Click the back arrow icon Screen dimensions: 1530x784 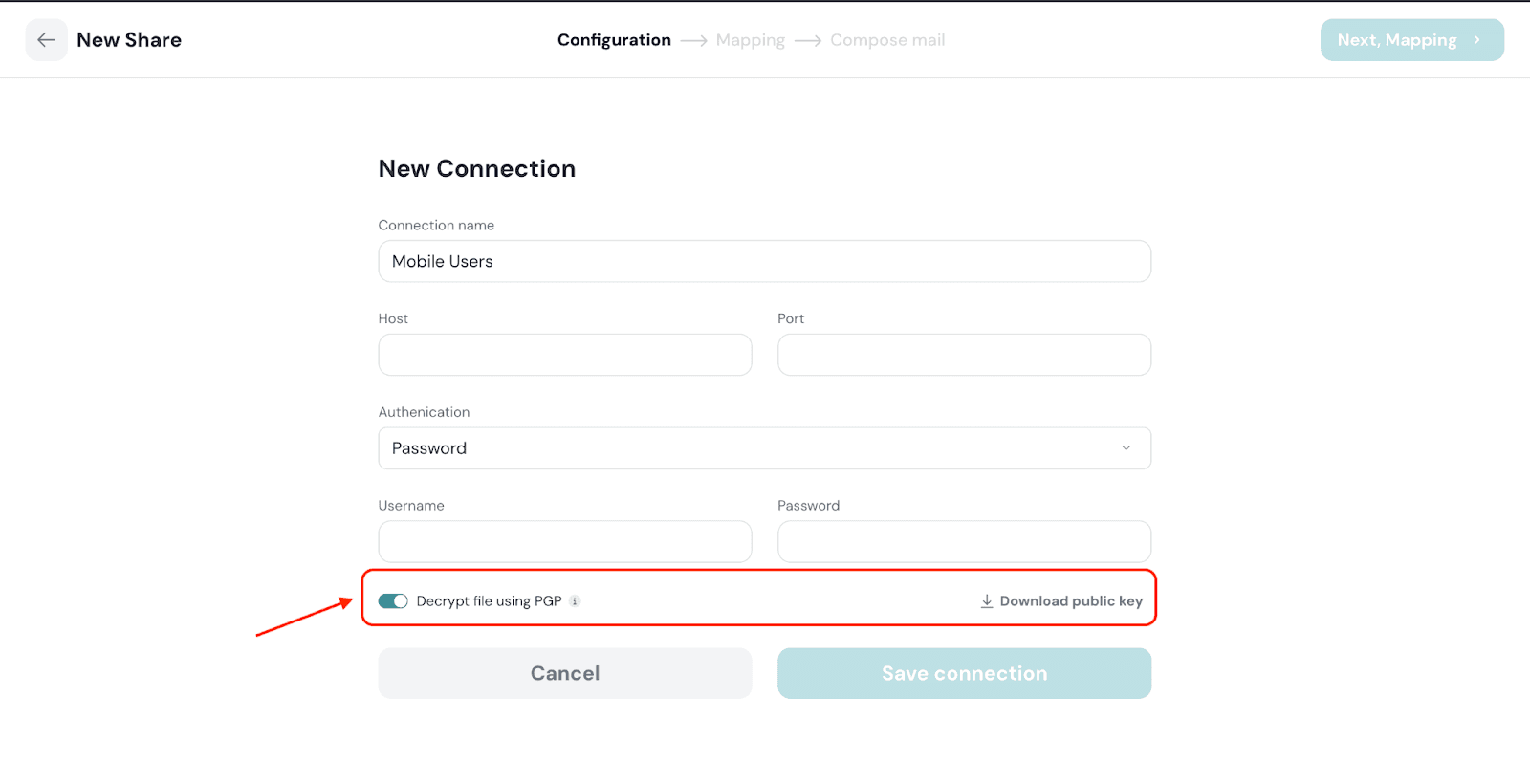(x=46, y=40)
